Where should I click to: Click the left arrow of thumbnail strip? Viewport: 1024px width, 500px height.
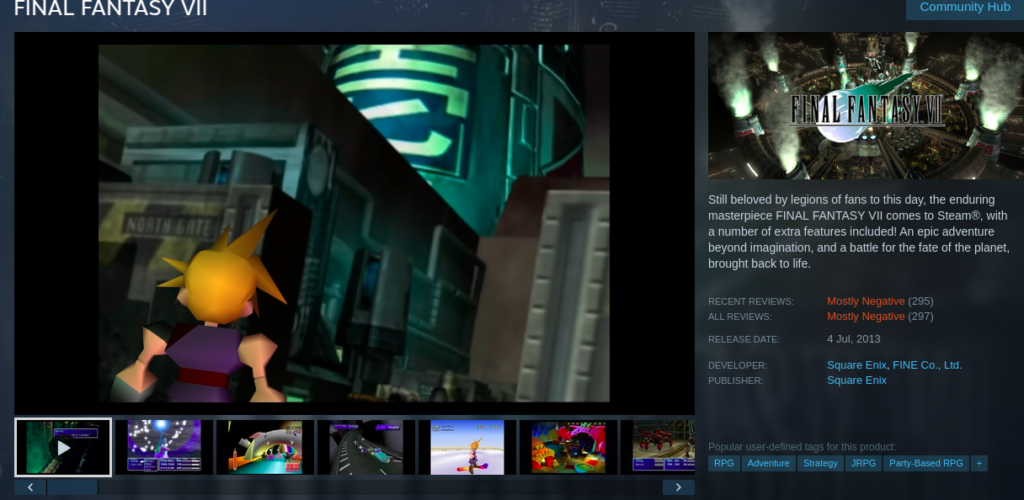tap(30, 487)
